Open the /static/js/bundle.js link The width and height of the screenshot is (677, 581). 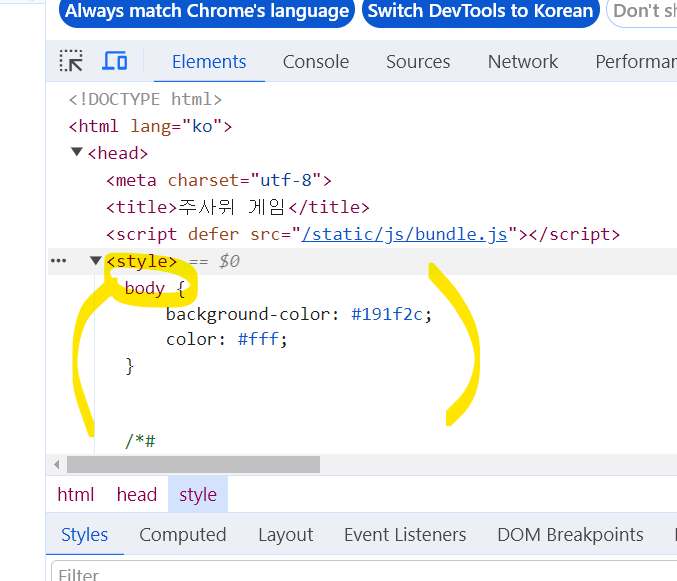(x=405, y=234)
